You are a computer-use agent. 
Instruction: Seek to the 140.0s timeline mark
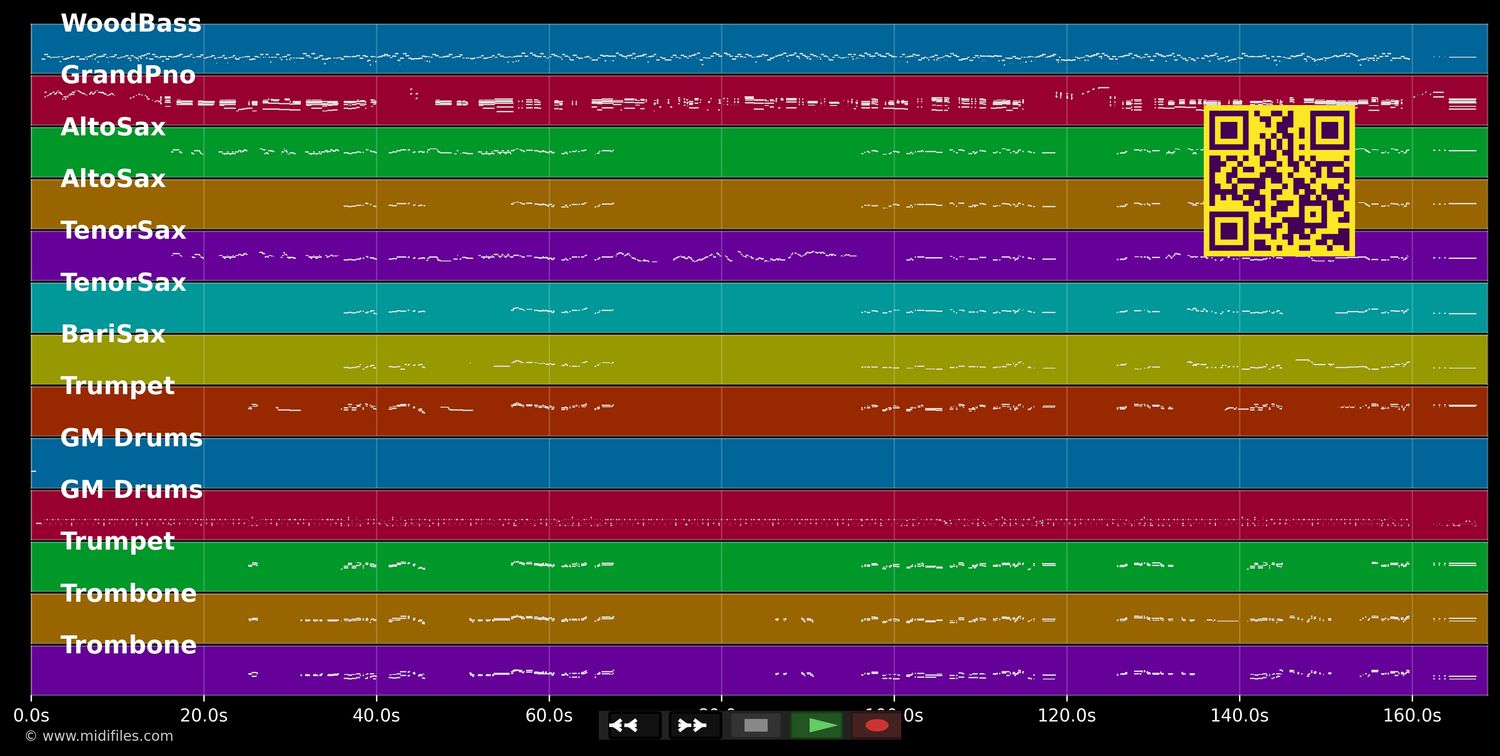point(1239,716)
